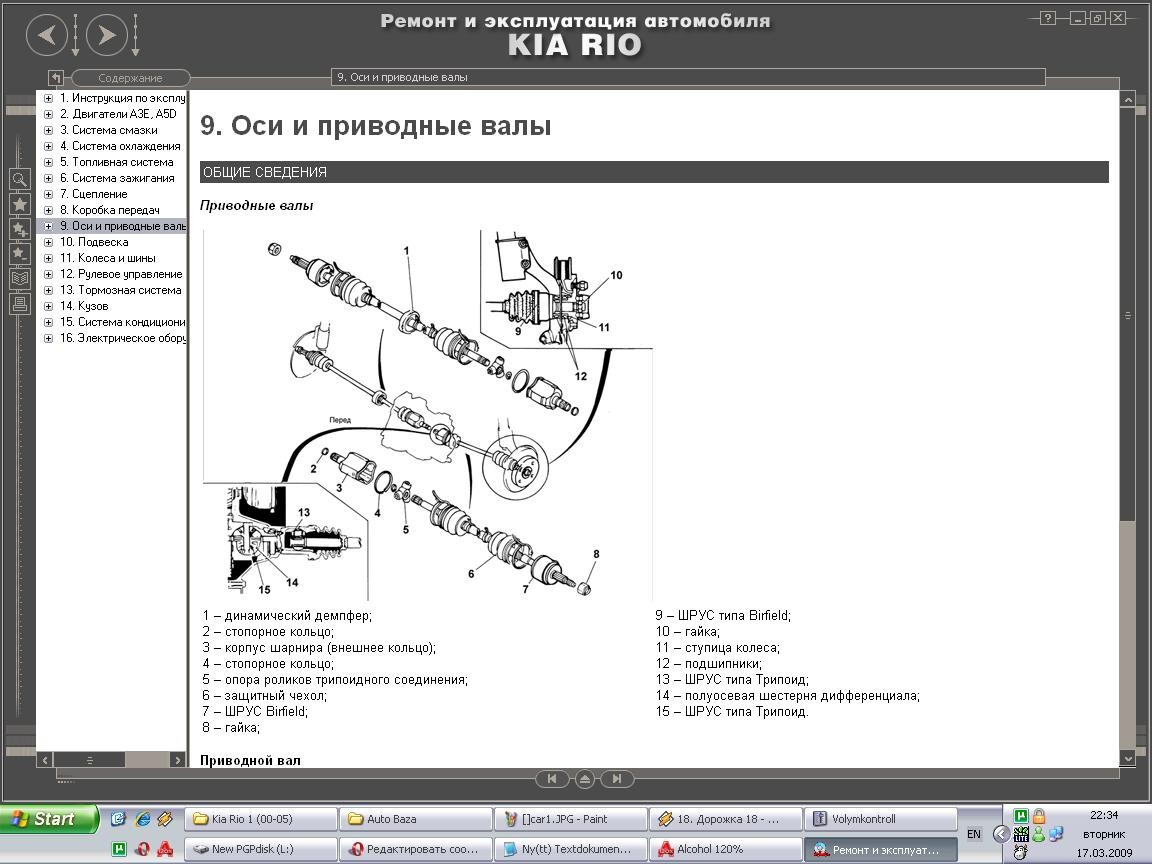Expand hidden tray icons with the arrow
This screenshot has height=864, width=1152.
coord(1000,834)
